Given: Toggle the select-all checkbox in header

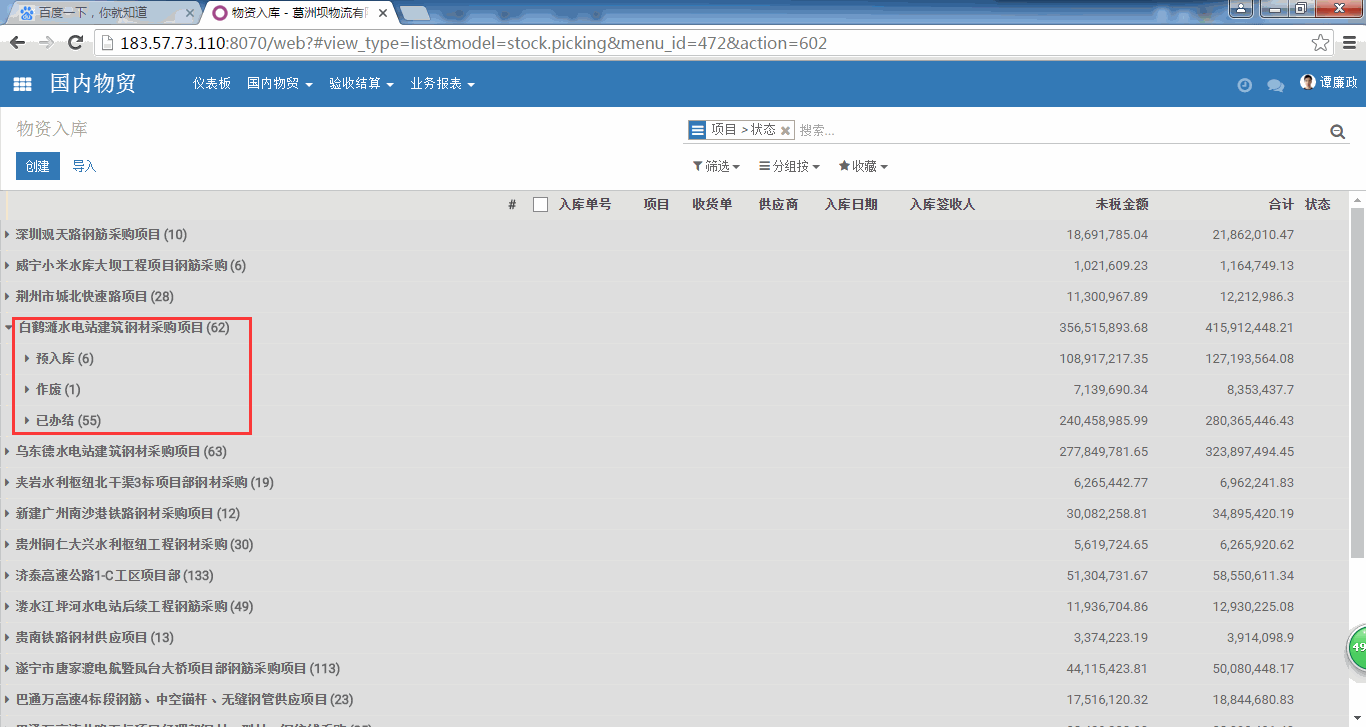Looking at the screenshot, I should 541,204.
